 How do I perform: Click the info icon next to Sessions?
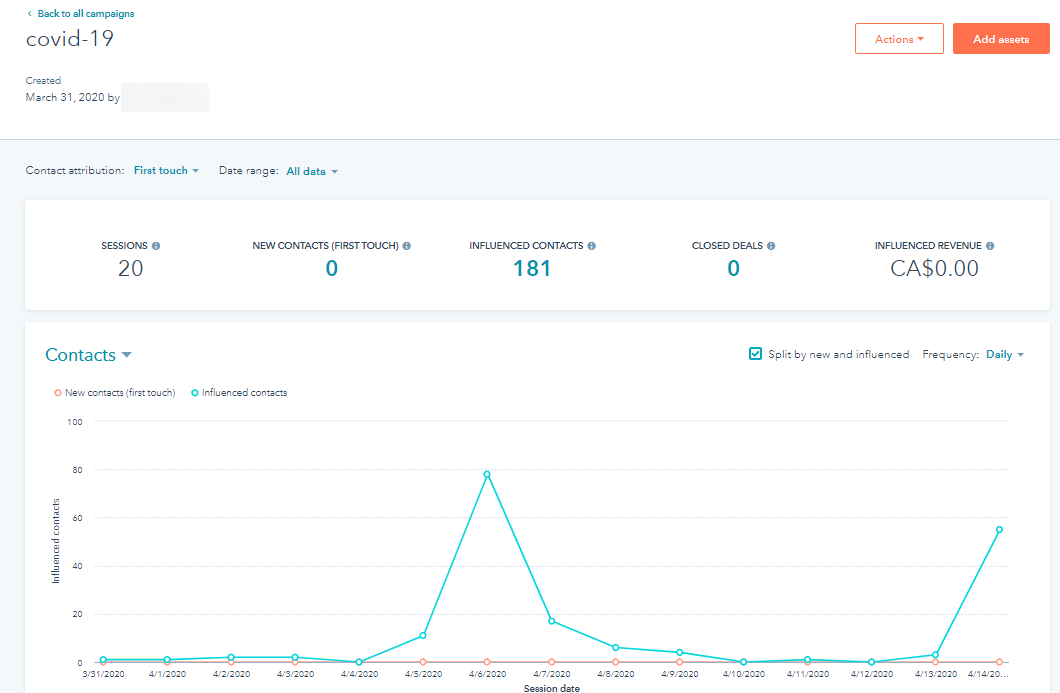tap(156, 246)
